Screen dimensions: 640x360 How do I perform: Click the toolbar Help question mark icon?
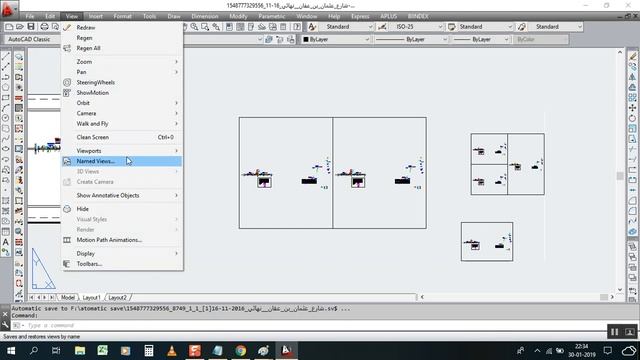tap(297, 27)
